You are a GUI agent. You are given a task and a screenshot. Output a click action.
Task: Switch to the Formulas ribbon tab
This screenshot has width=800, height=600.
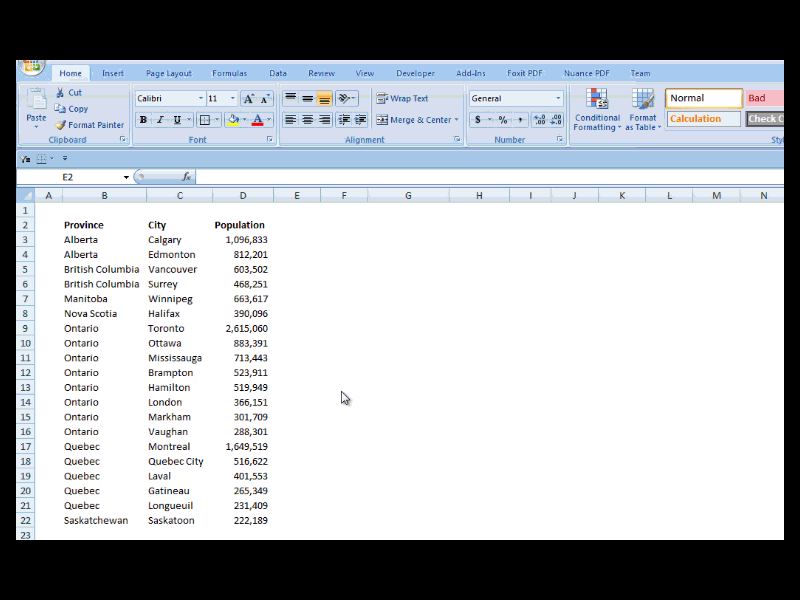[x=229, y=72]
